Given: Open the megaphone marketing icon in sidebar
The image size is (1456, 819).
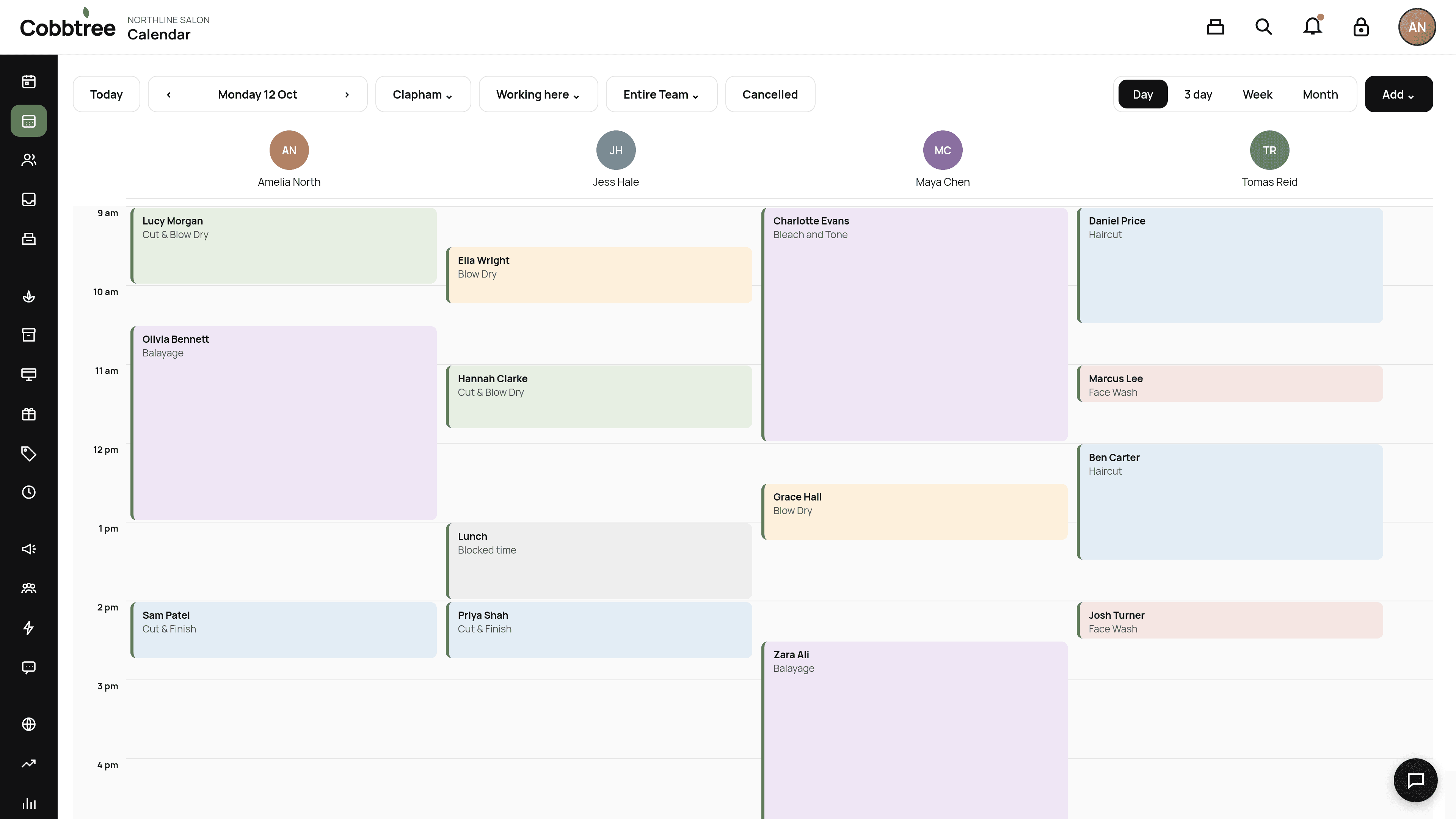Looking at the screenshot, I should tap(29, 549).
